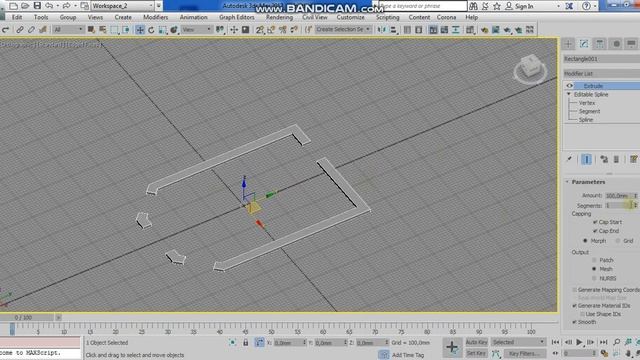Open the Scripting menu

click(x=387, y=18)
